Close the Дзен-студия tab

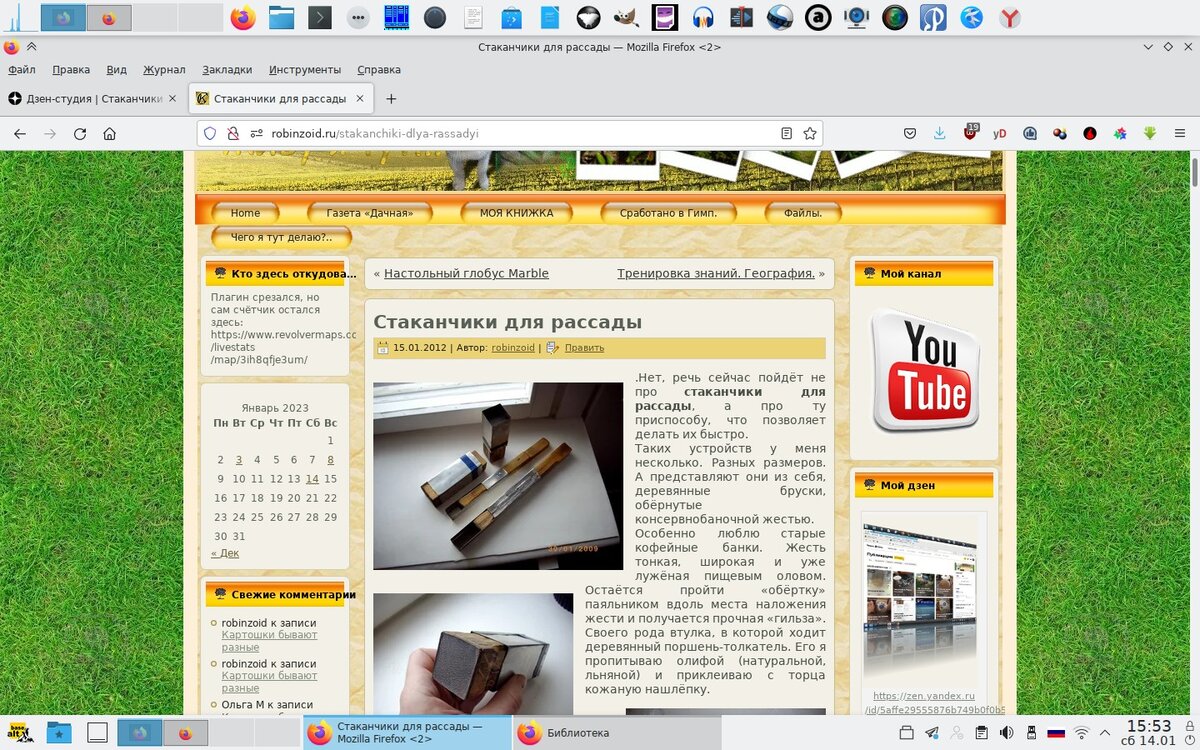pyautogui.click(x=172, y=99)
